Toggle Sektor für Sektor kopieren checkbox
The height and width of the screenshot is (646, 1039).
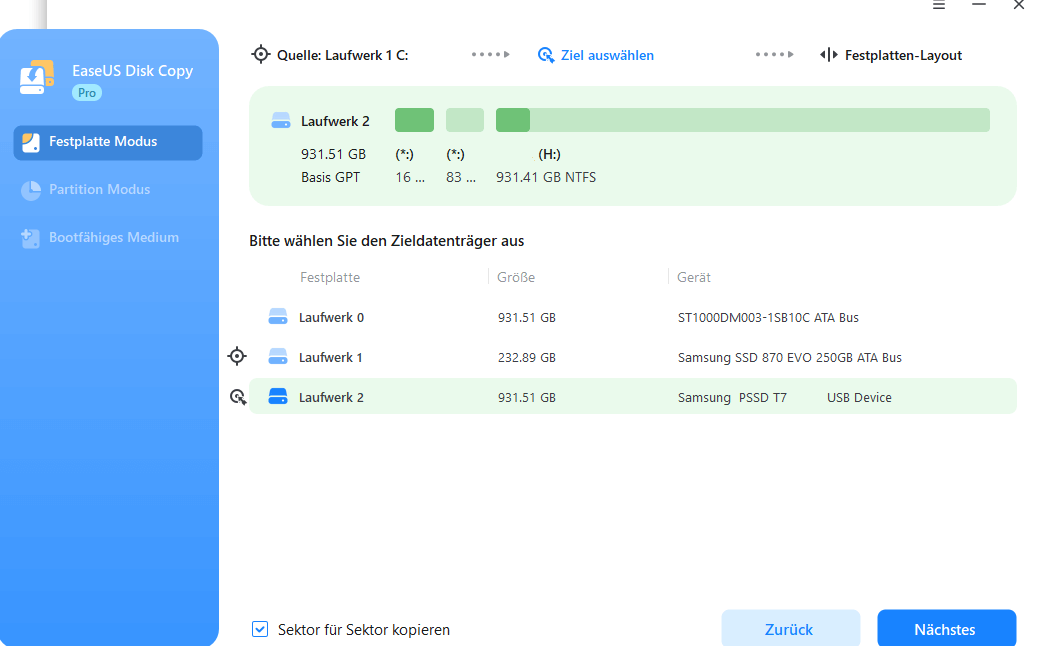[x=260, y=629]
